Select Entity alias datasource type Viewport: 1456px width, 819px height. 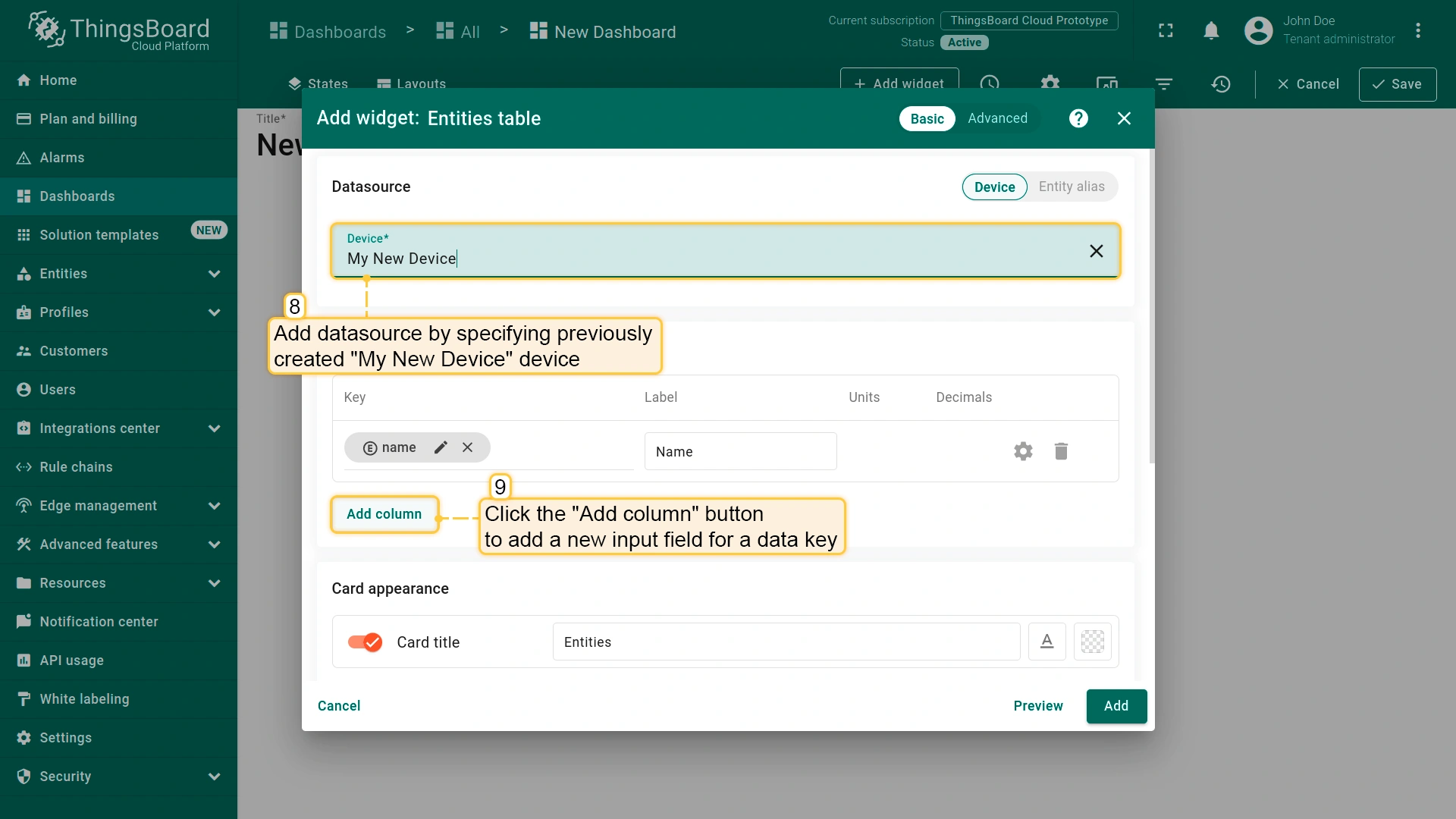pos(1071,187)
